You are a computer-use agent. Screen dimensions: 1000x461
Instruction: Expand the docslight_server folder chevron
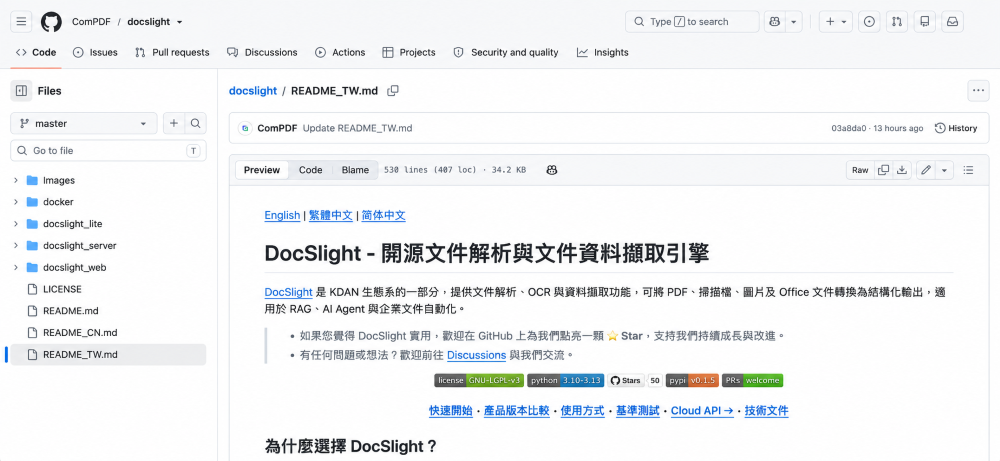(x=16, y=245)
